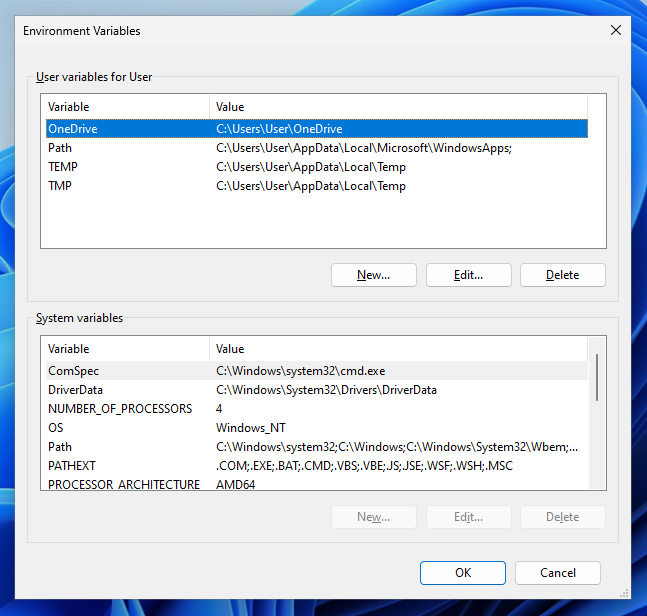Select the TEMP user variable
Image resolution: width=647 pixels, height=616 pixels.
pyautogui.click(x=317, y=167)
